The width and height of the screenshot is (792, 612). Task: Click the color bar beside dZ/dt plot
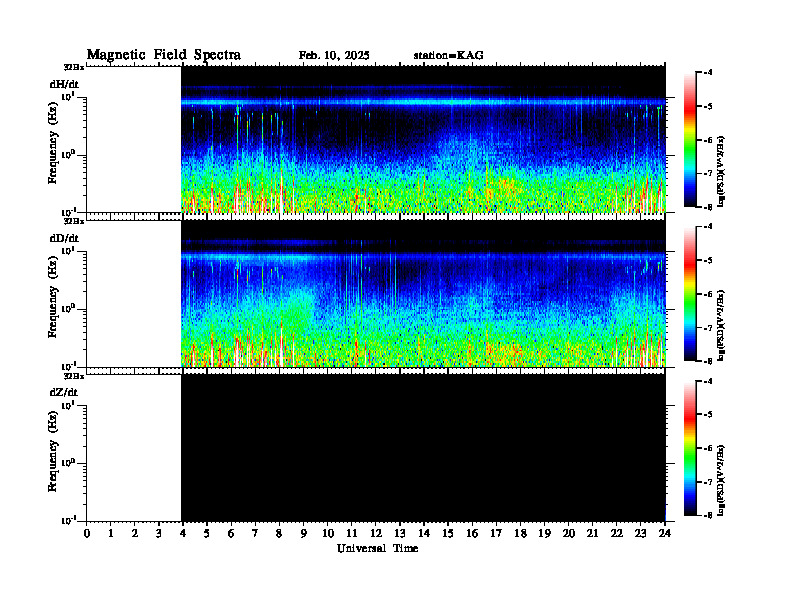690,449
